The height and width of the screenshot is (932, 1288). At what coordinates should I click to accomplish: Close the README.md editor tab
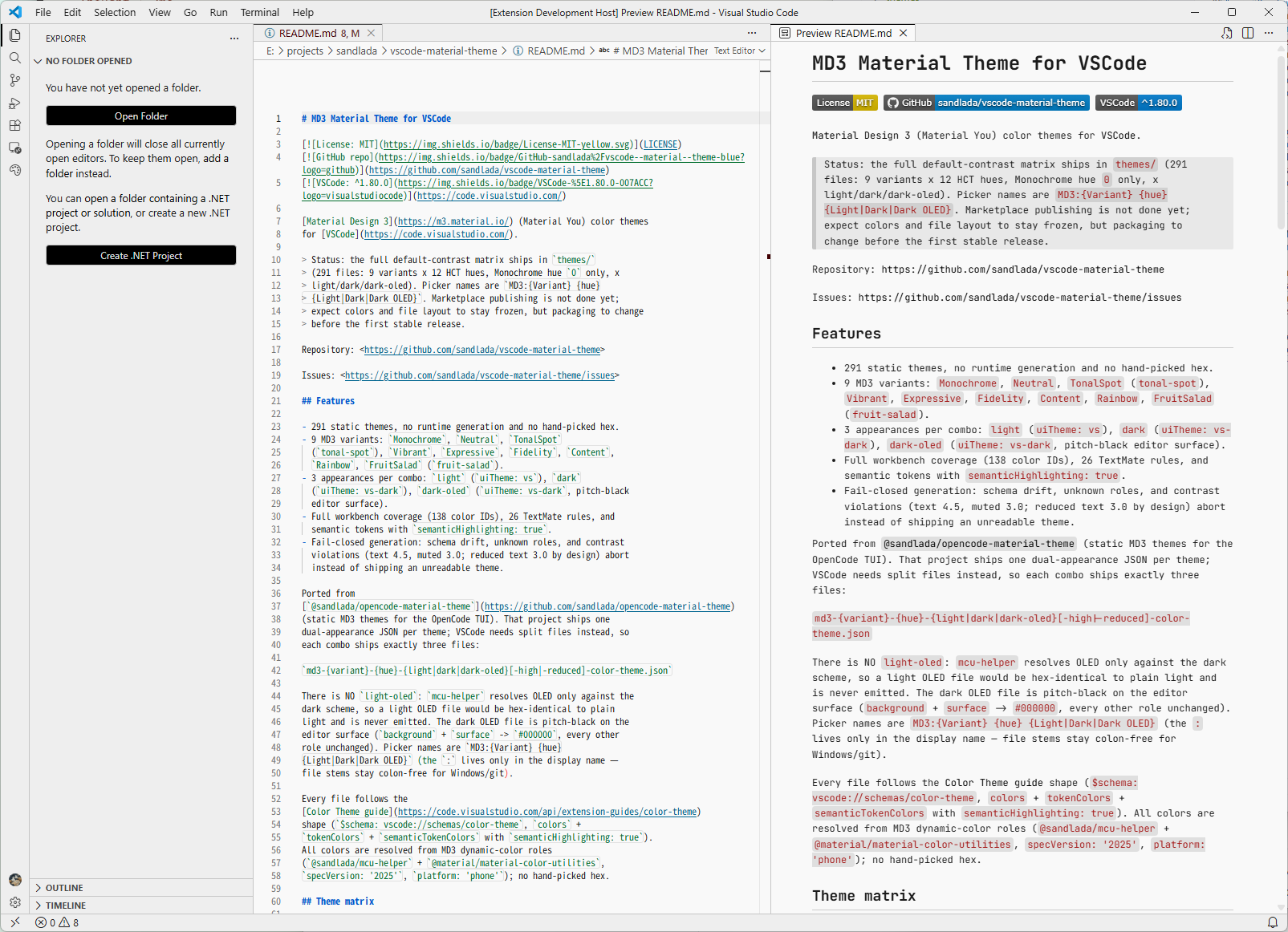coord(371,33)
